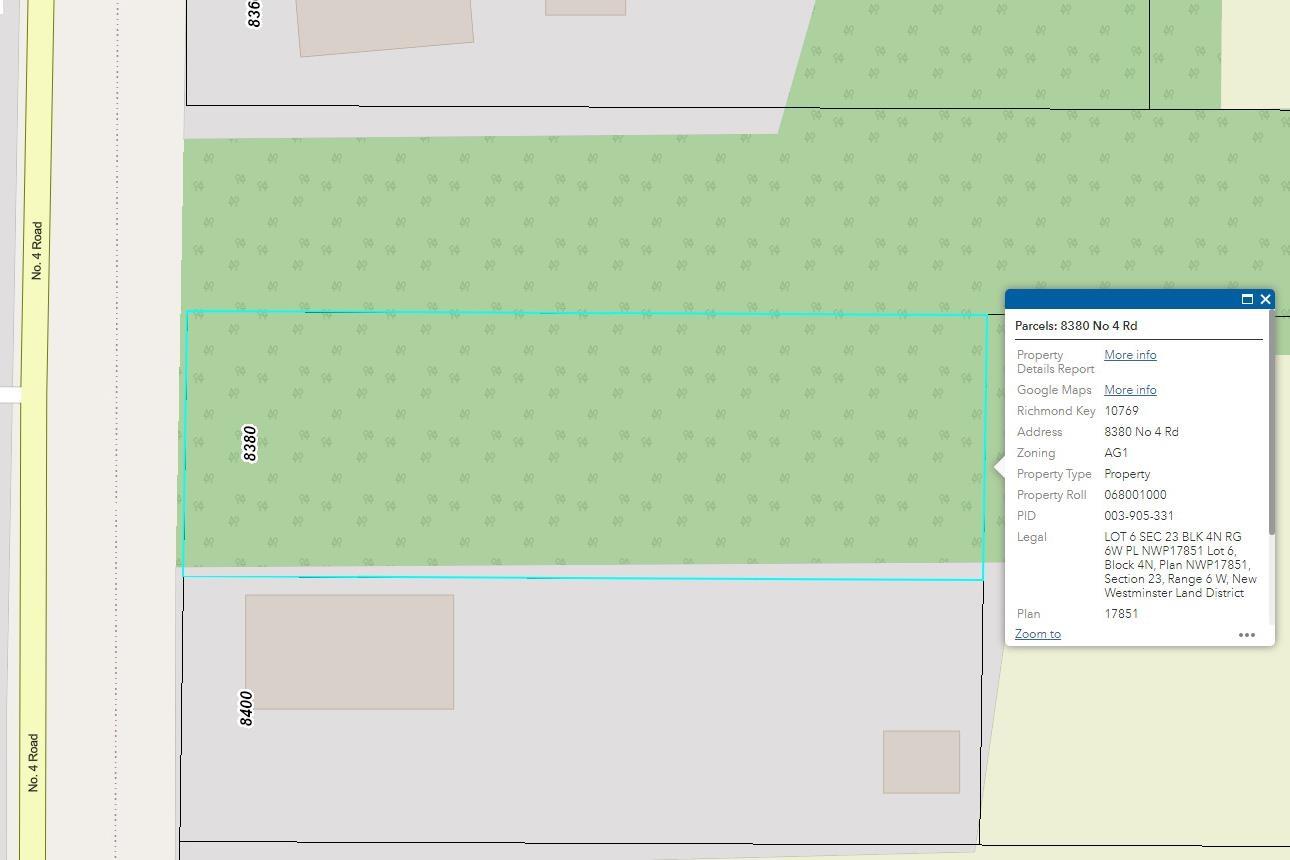Screen dimensions: 1290x860
Task: Close the parcel info popup
Action: (1265, 299)
